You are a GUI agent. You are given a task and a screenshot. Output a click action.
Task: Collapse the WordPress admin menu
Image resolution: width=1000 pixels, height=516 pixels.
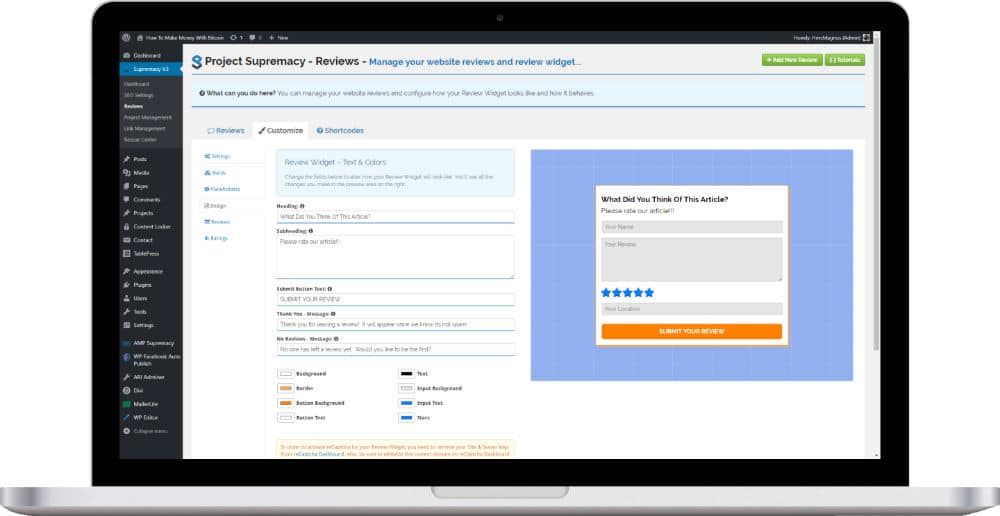(x=145, y=431)
